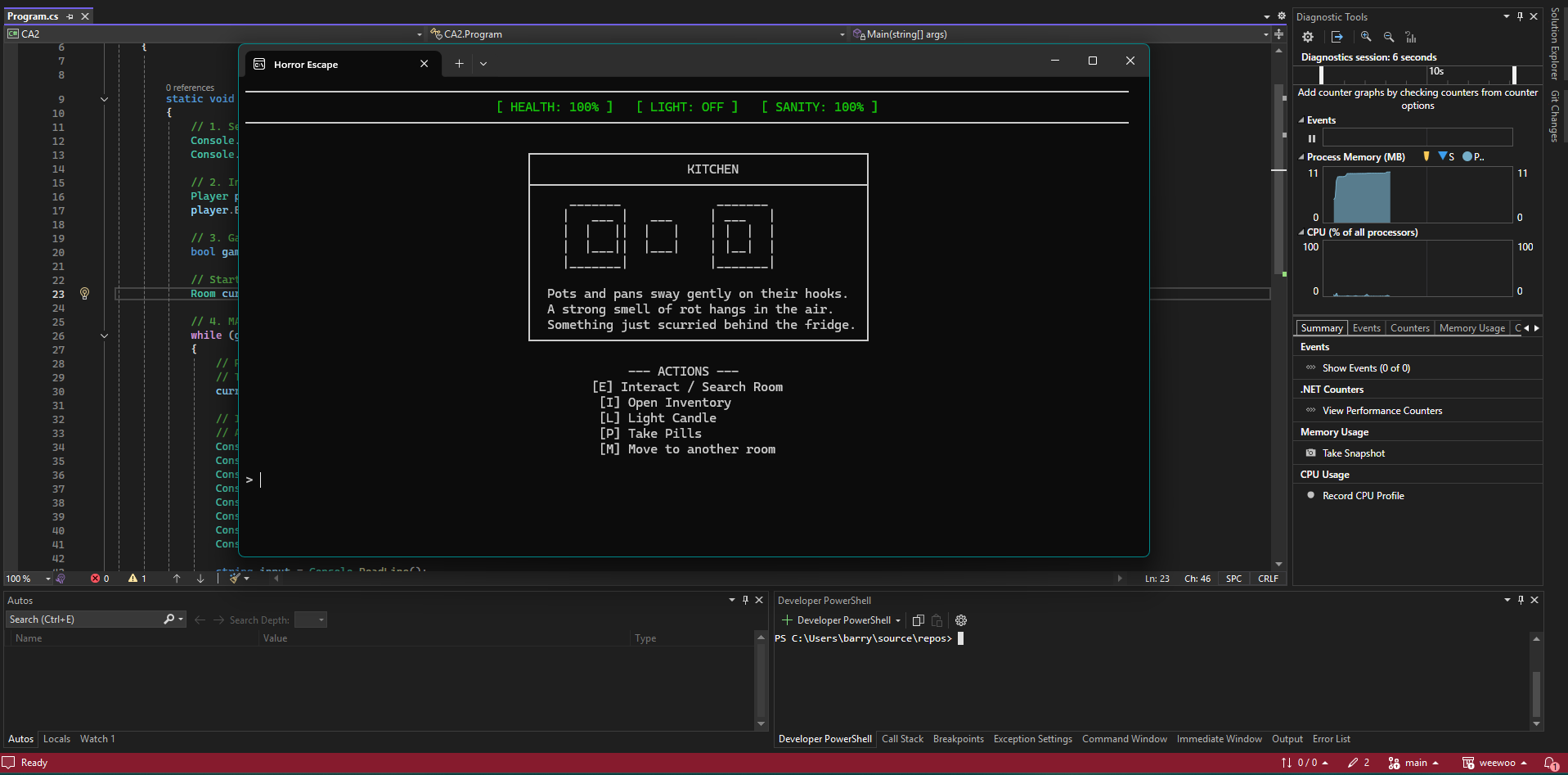Click the warning count icon in editor status strip
The width and height of the screenshot is (1568, 775).
pos(133,579)
